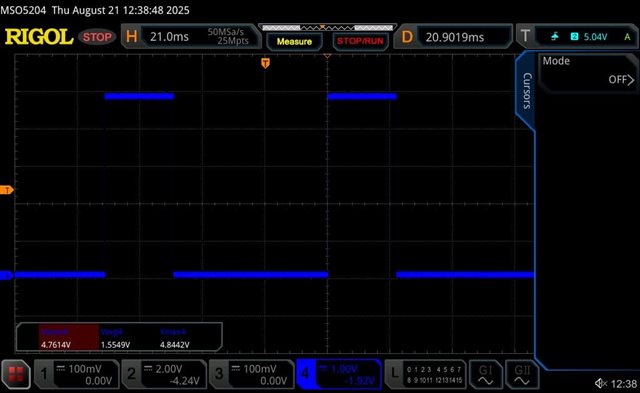Open sample rate 50MSa/s 25Mpts info
640x393 pixels.
227,36
